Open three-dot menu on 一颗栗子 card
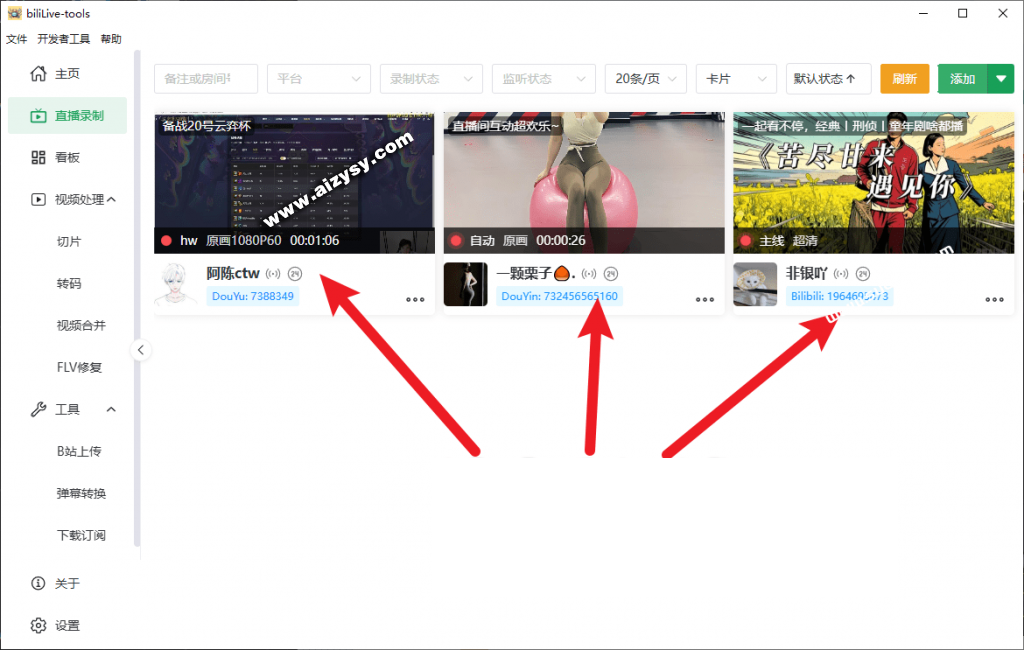This screenshot has width=1024, height=650. click(x=705, y=299)
